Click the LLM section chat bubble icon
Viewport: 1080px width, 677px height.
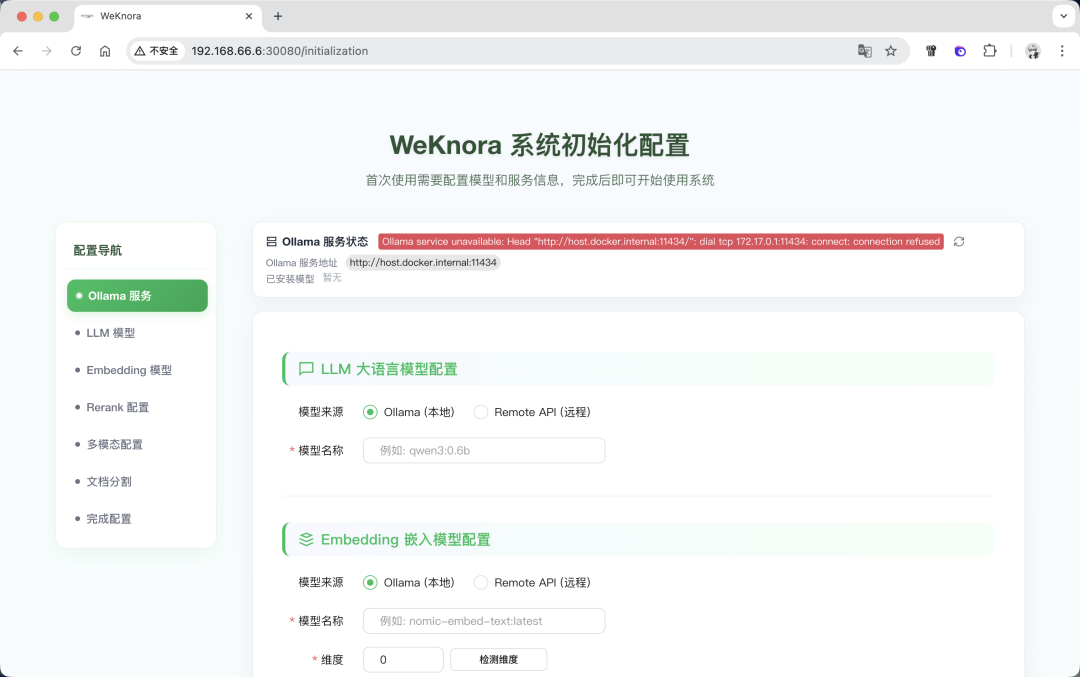307,369
